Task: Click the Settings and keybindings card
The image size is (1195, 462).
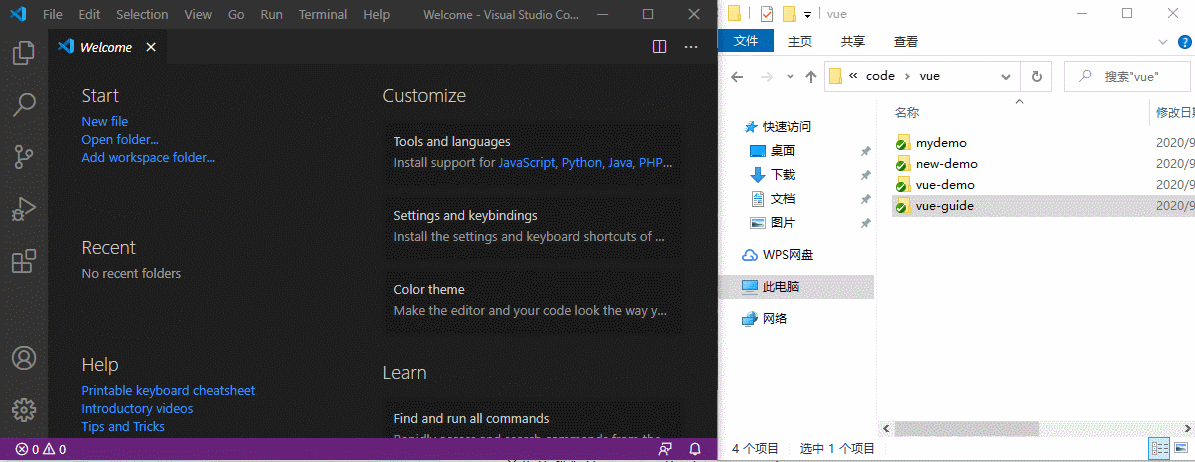Action: [533, 226]
